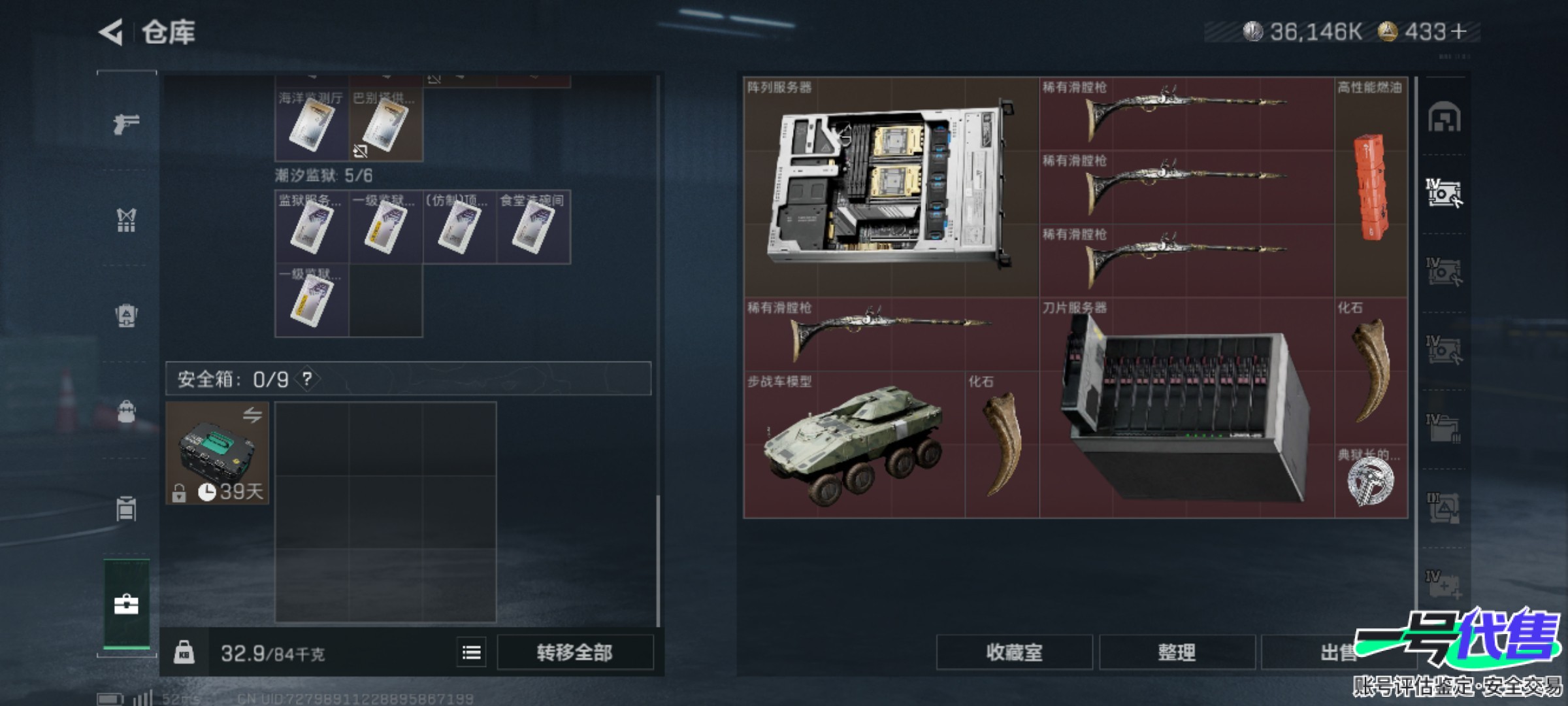Click the left inventory panel scrollbar

point(658,561)
